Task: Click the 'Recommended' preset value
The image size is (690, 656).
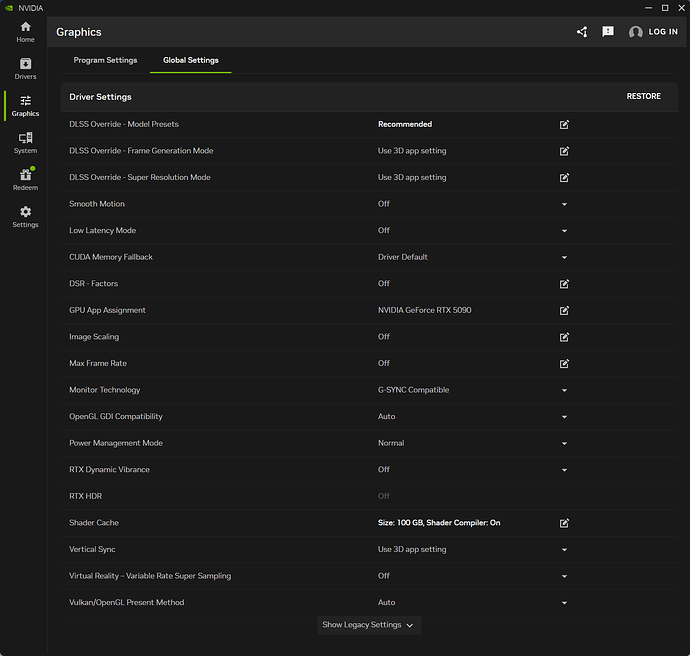Action: [x=405, y=124]
